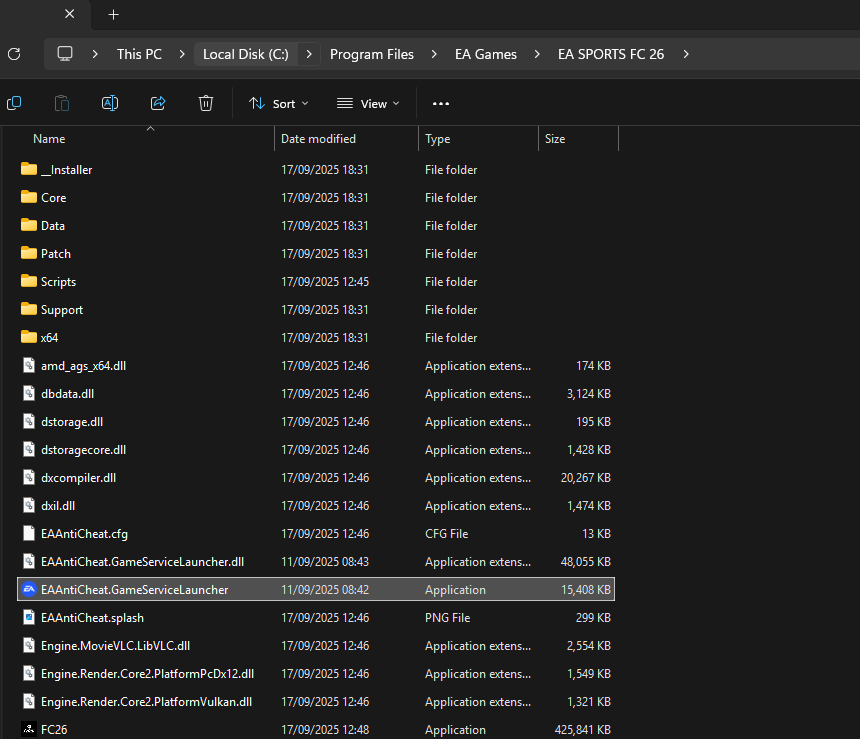Navigate to EA Games breadcrumb
Viewport: 860px width, 739px height.
click(x=486, y=54)
